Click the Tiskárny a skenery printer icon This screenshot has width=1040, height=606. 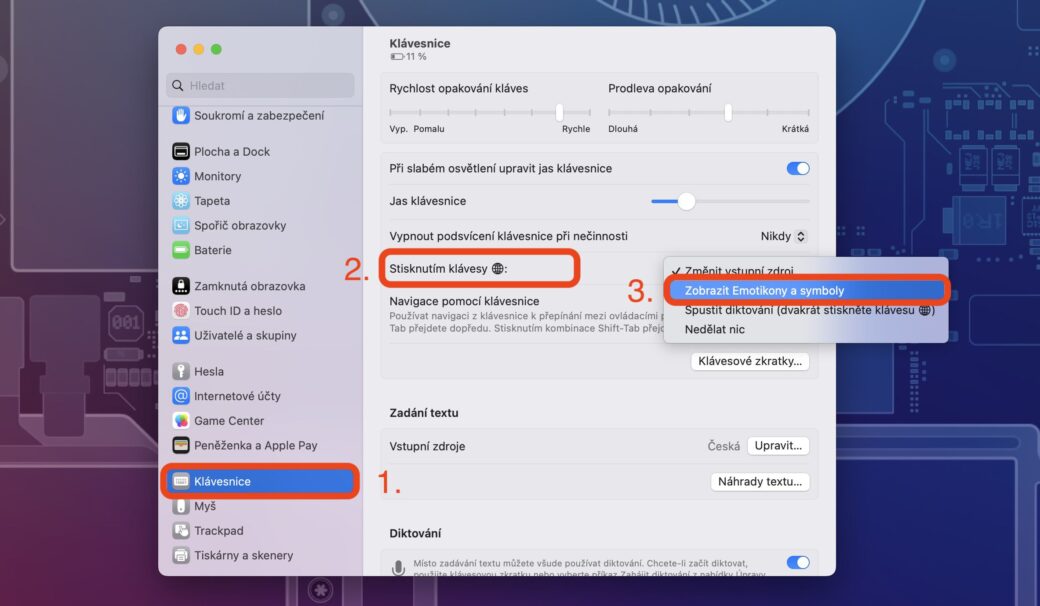tap(181, 555)
